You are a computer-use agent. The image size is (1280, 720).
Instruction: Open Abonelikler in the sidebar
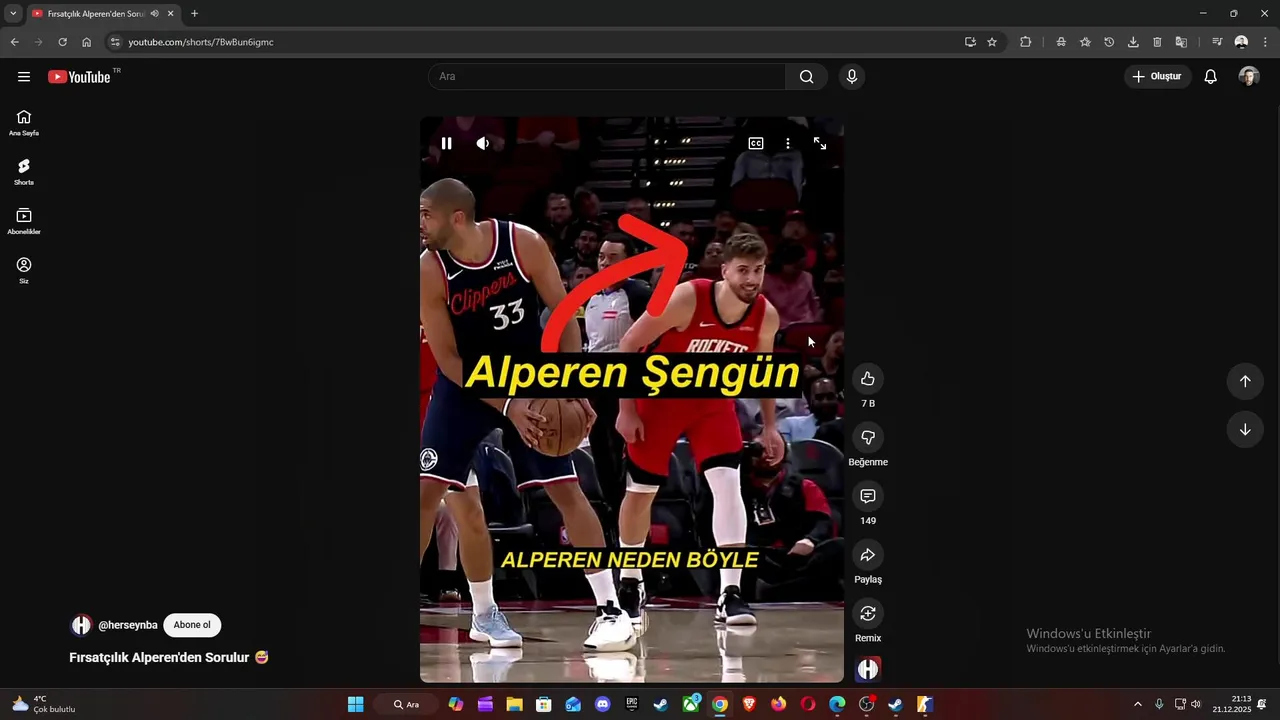[x=24, y=221]
